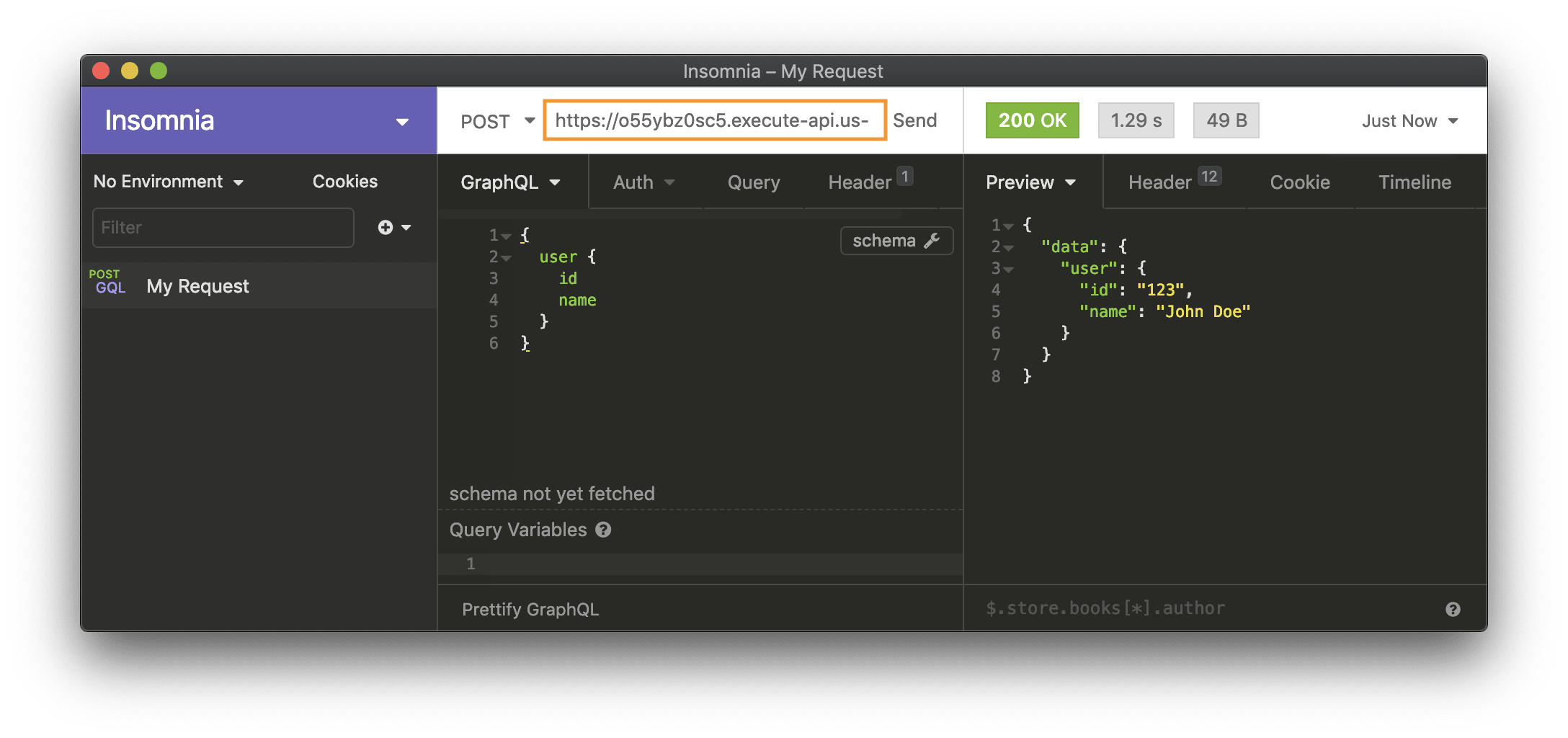Switch to the response Header tab
This screenshot has width=1568, height=738.
[x=1175, y=180]
